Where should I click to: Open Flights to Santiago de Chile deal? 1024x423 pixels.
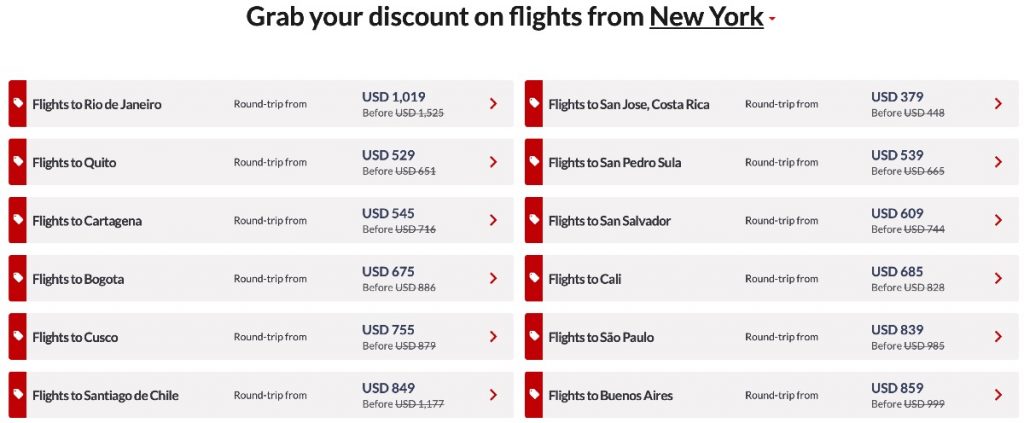pyautogui.click(x=105, y=395)
